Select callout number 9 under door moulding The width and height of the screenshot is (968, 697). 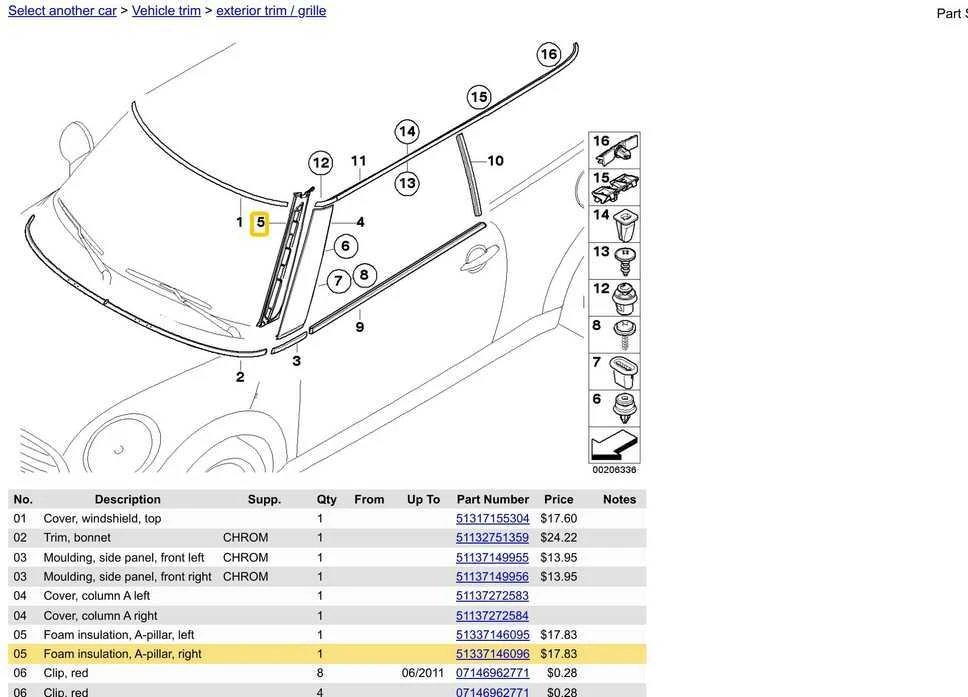(360, 327)
